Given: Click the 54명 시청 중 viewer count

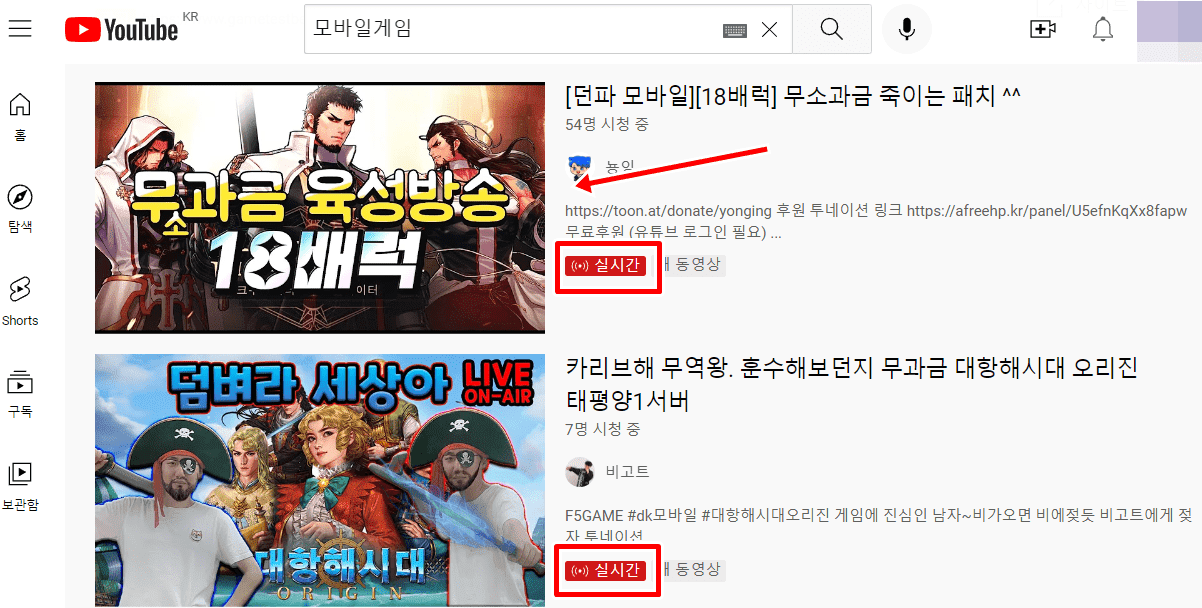Looking at the screenshot, I should click(x=607, y=124).
